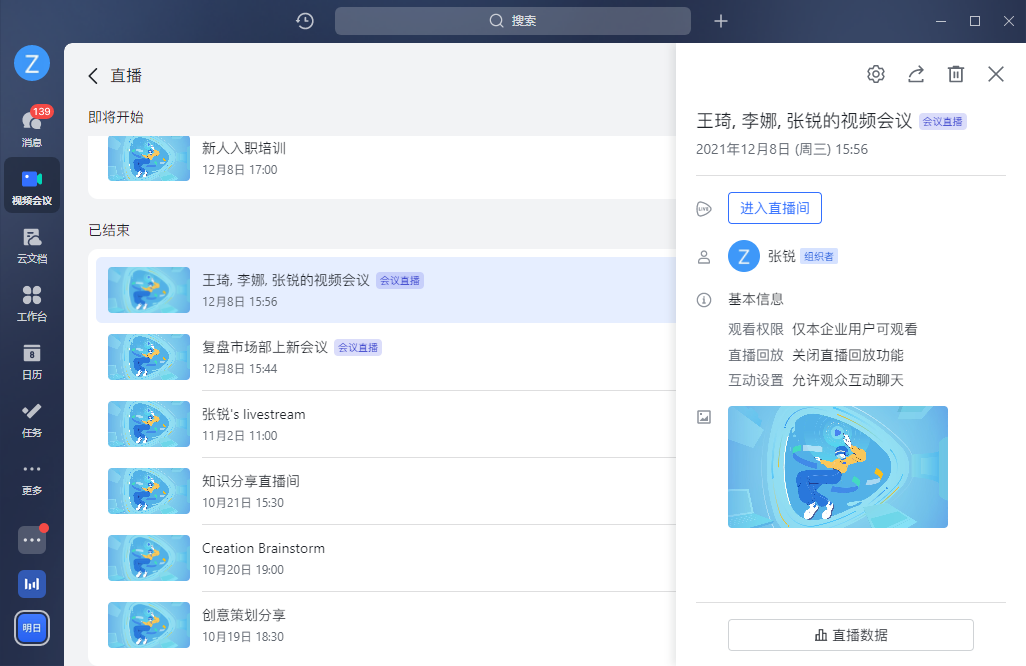Select 视频会议 in sidebar
Viewport: 1026px width, 666px height.
[x=32, y=185]
